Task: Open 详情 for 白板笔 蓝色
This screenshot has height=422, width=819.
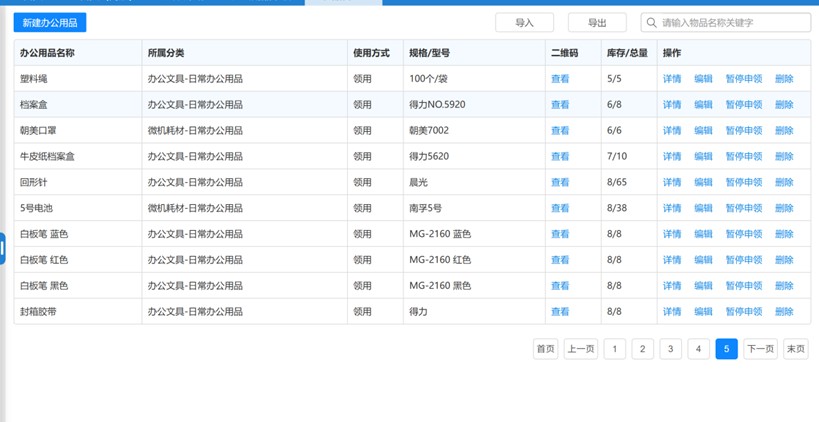Action: 672,234
